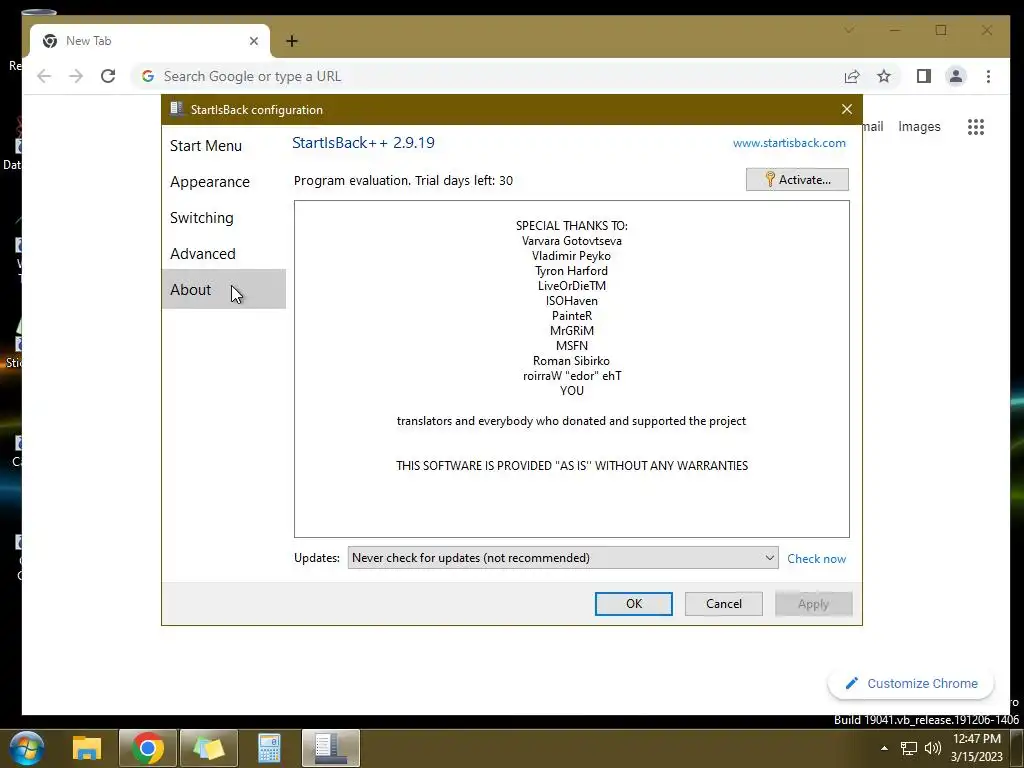The width and height of the screenshot is (1024, 768).
Task: Open the Google apps grid
Action: (976, 127)
